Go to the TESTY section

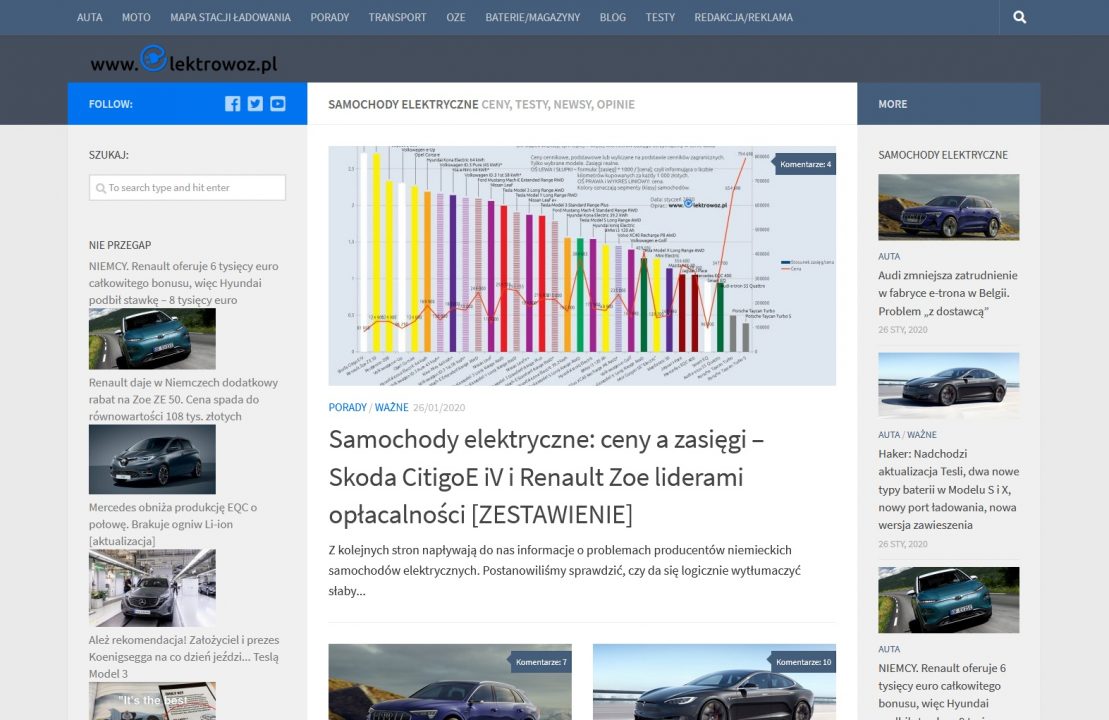click(660, 17)
